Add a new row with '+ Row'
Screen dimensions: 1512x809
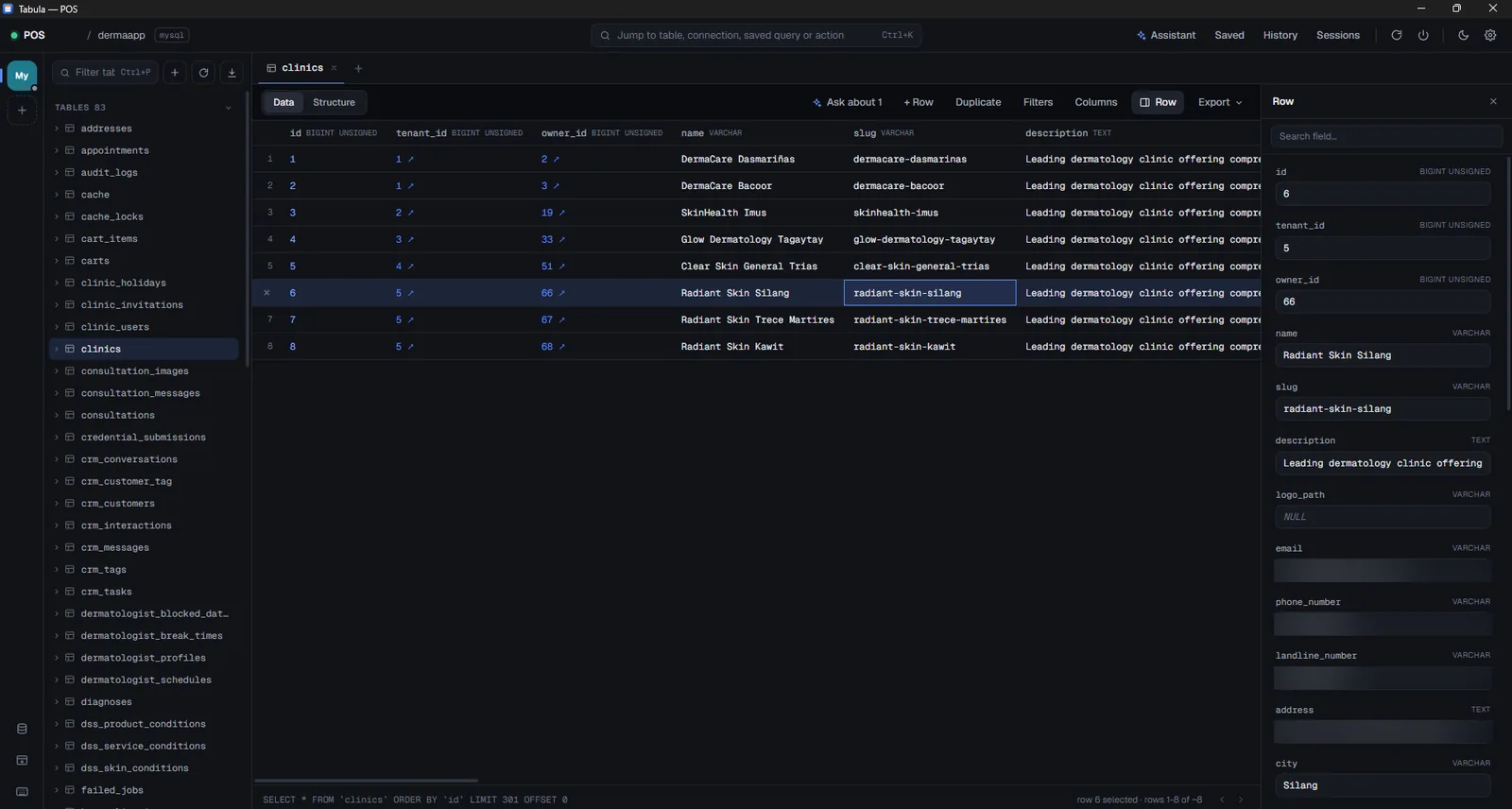(x=919, y=102)
